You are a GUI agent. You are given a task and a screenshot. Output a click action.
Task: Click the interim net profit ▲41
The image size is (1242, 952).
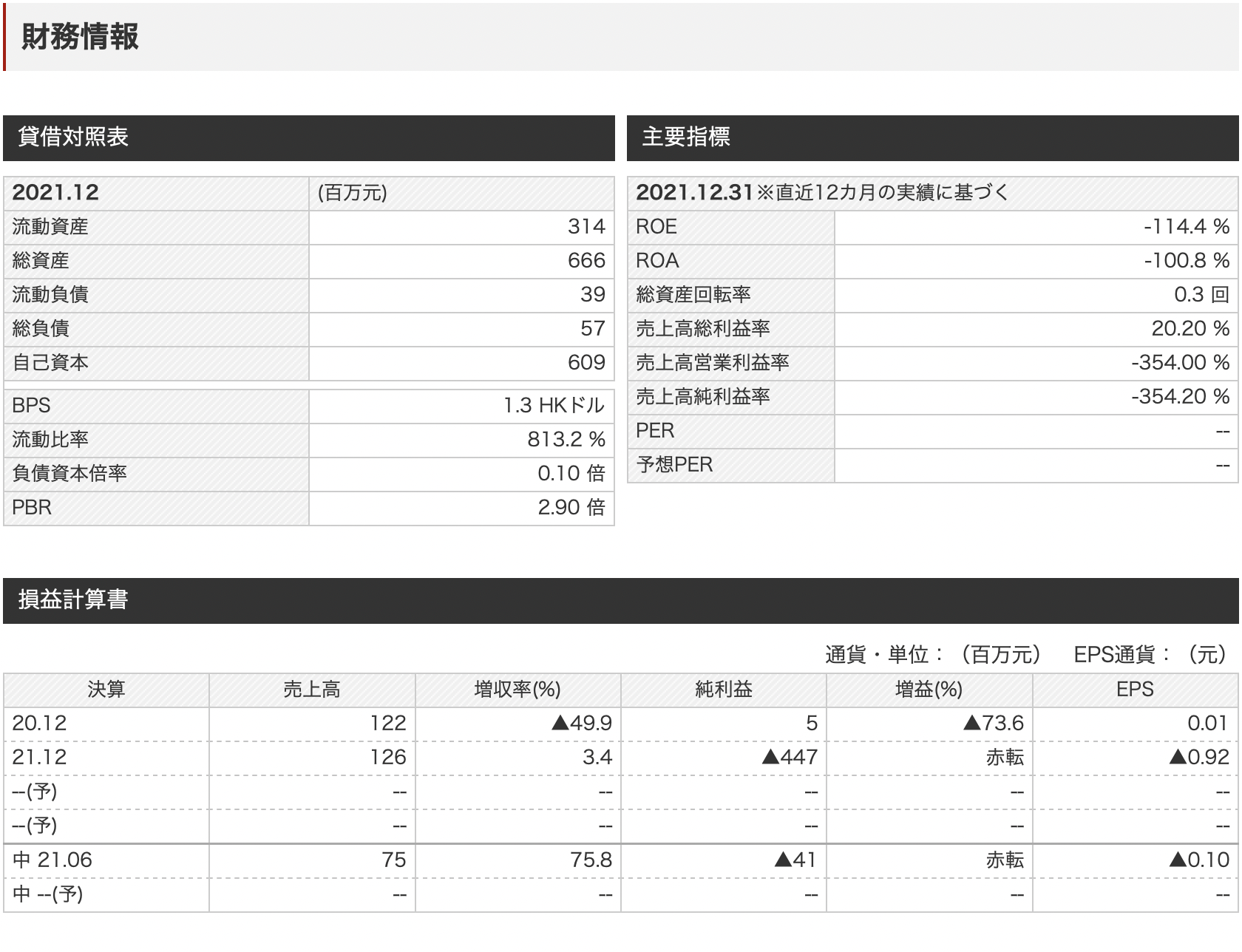795,860
